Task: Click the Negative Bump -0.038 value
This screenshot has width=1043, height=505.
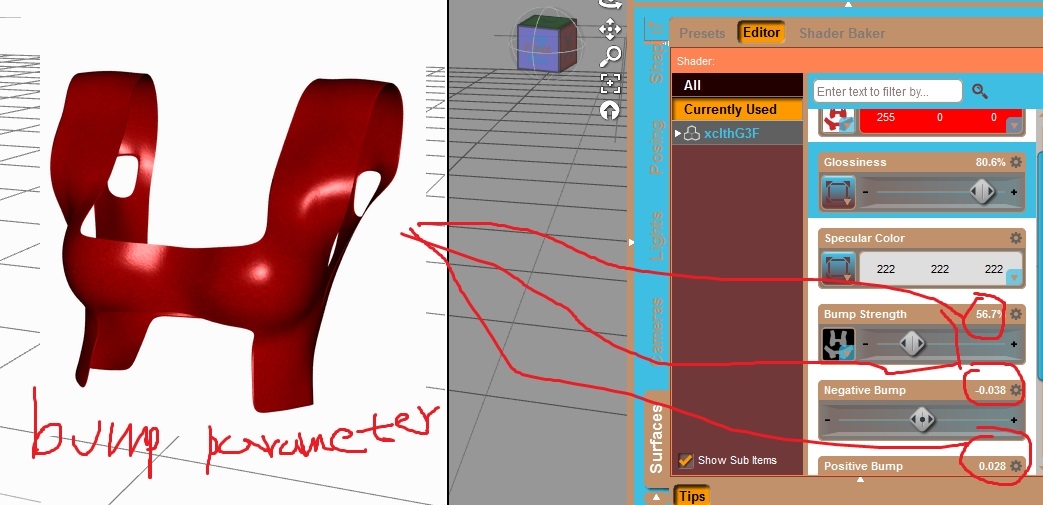Action: point(990,390)
